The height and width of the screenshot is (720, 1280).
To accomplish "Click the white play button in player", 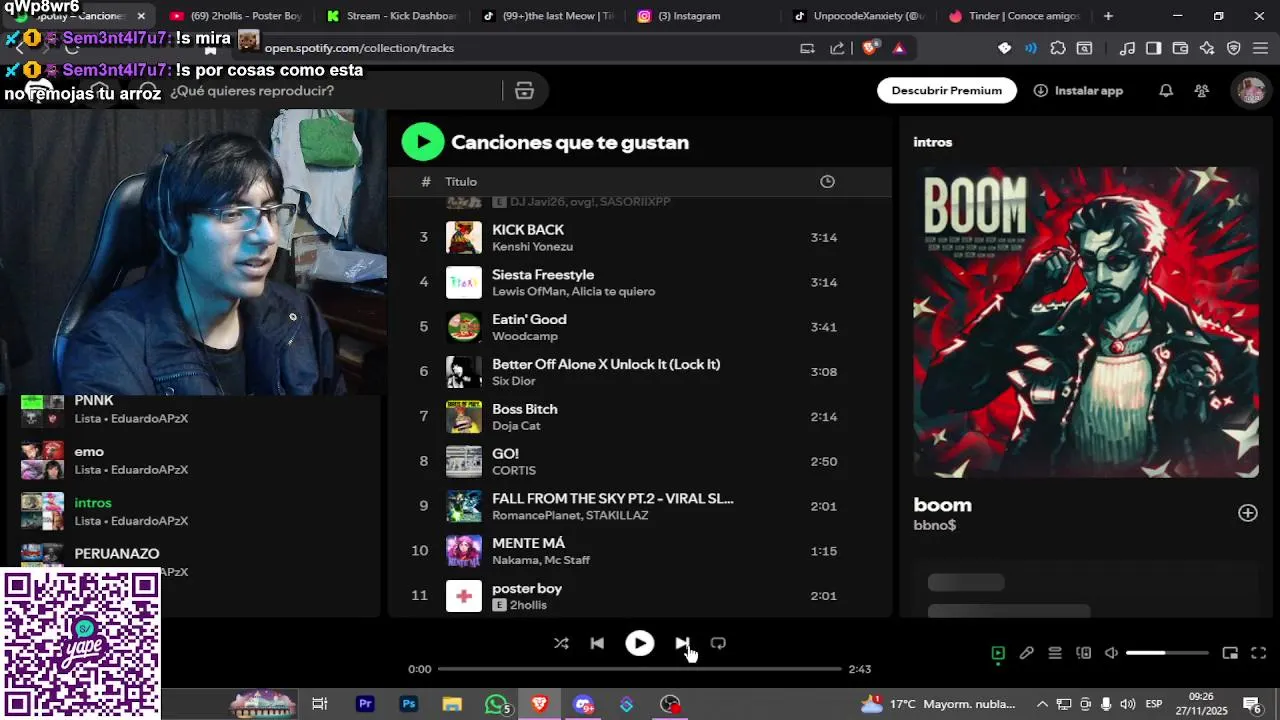I will coord(639,644).
